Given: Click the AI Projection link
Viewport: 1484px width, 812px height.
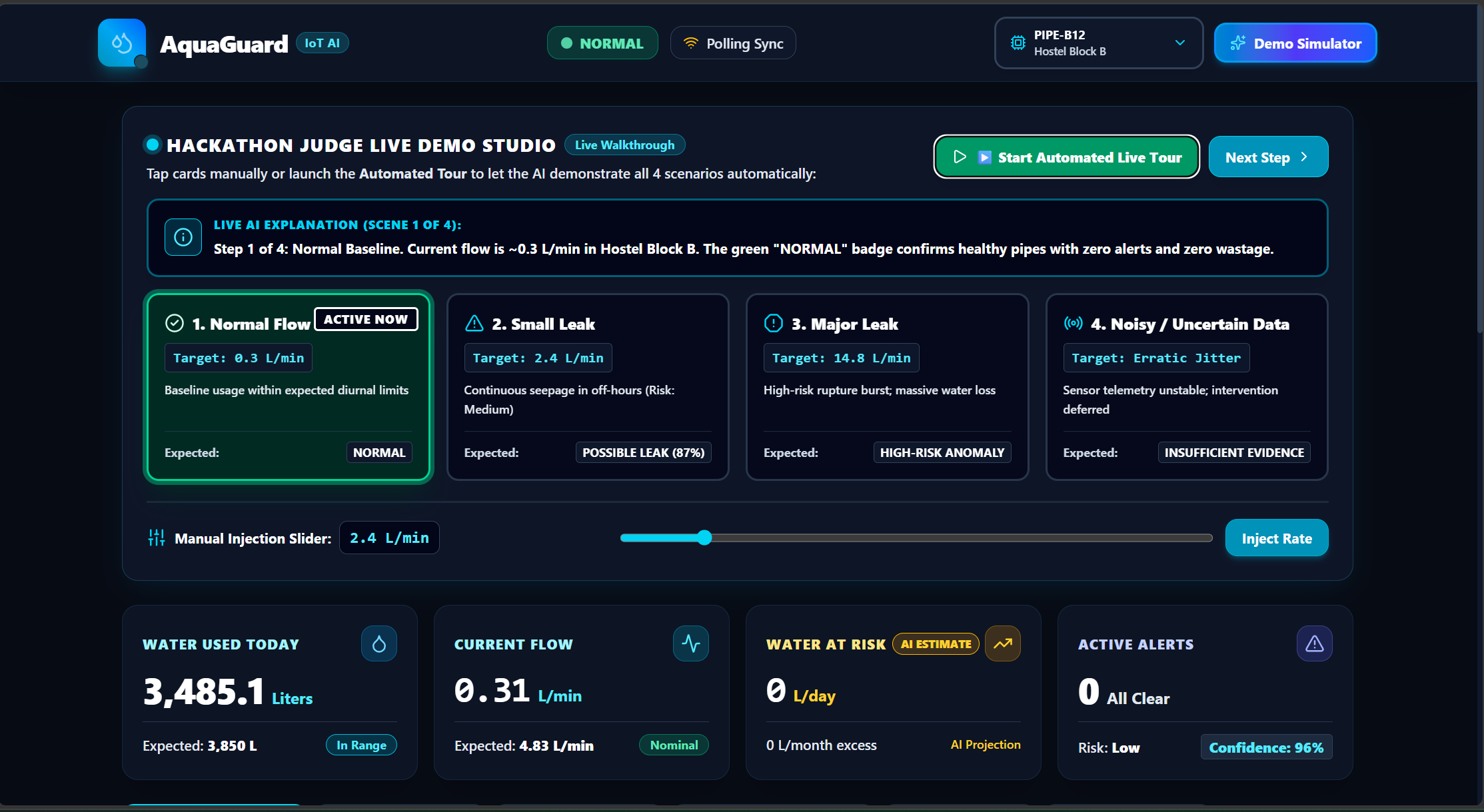Looking at the screenshot, I should (x=986, y=744).
